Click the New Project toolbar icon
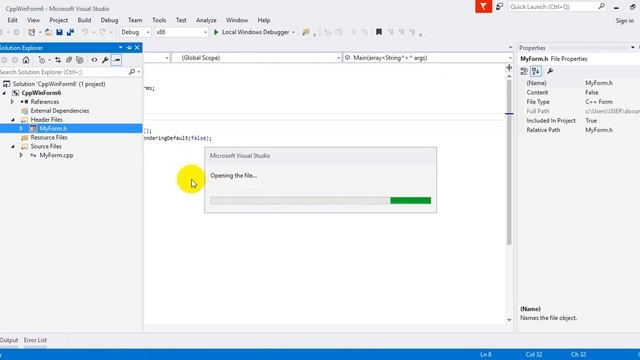This screenshot has height=360, width=640. pyautogui.click(x=31, y=32)
